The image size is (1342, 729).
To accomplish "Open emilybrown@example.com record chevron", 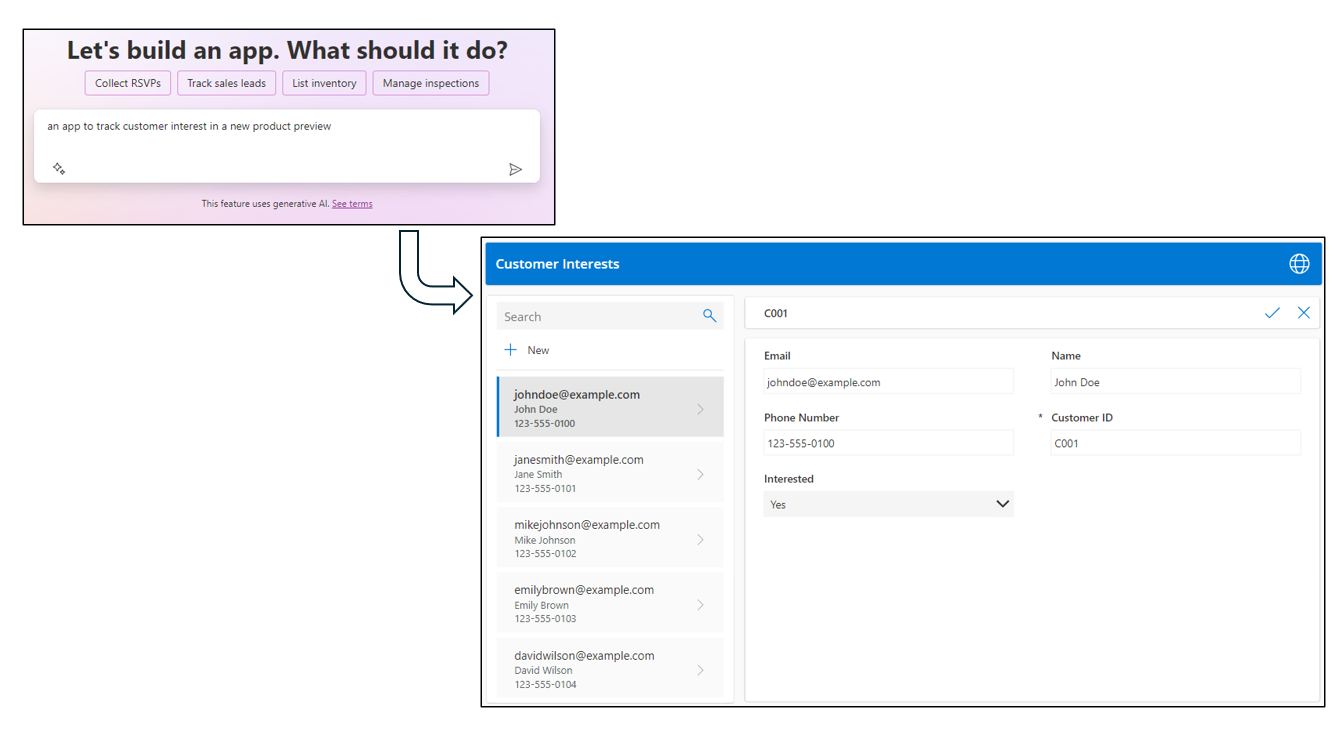I will [x=700, y=605].
